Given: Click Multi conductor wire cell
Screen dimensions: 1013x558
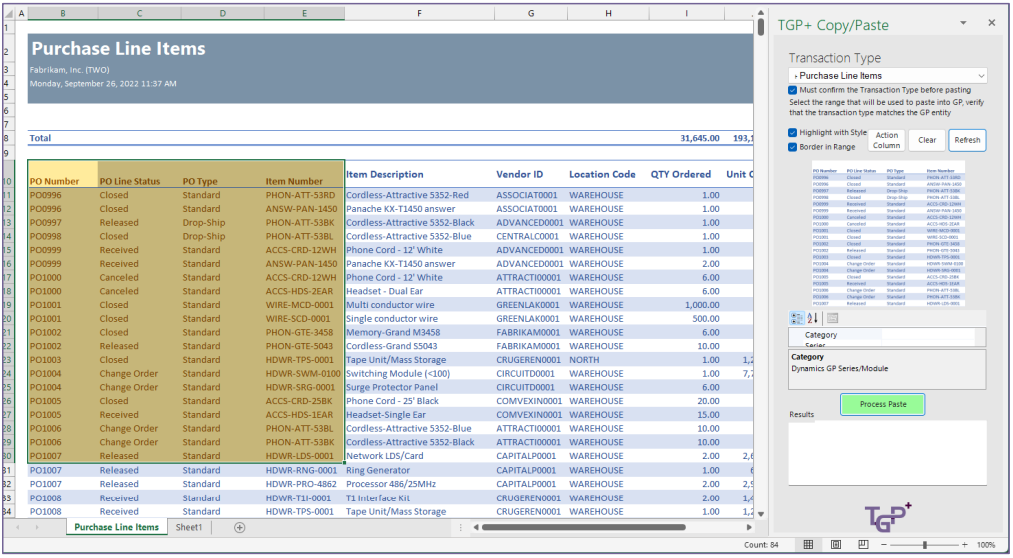Looking at the screenshot, I should [419, 305].
